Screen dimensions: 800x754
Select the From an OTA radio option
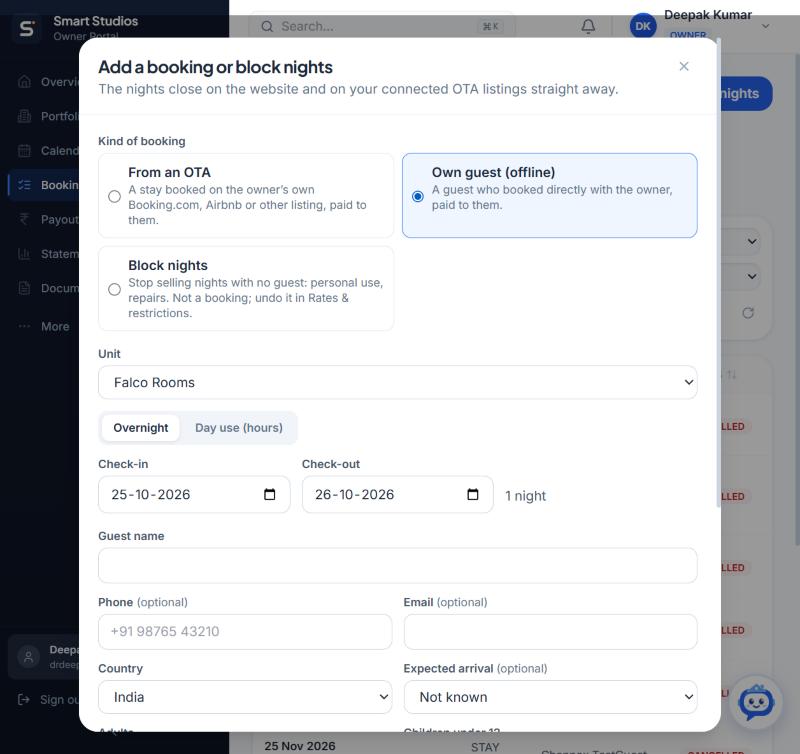[x=114, y=196]
